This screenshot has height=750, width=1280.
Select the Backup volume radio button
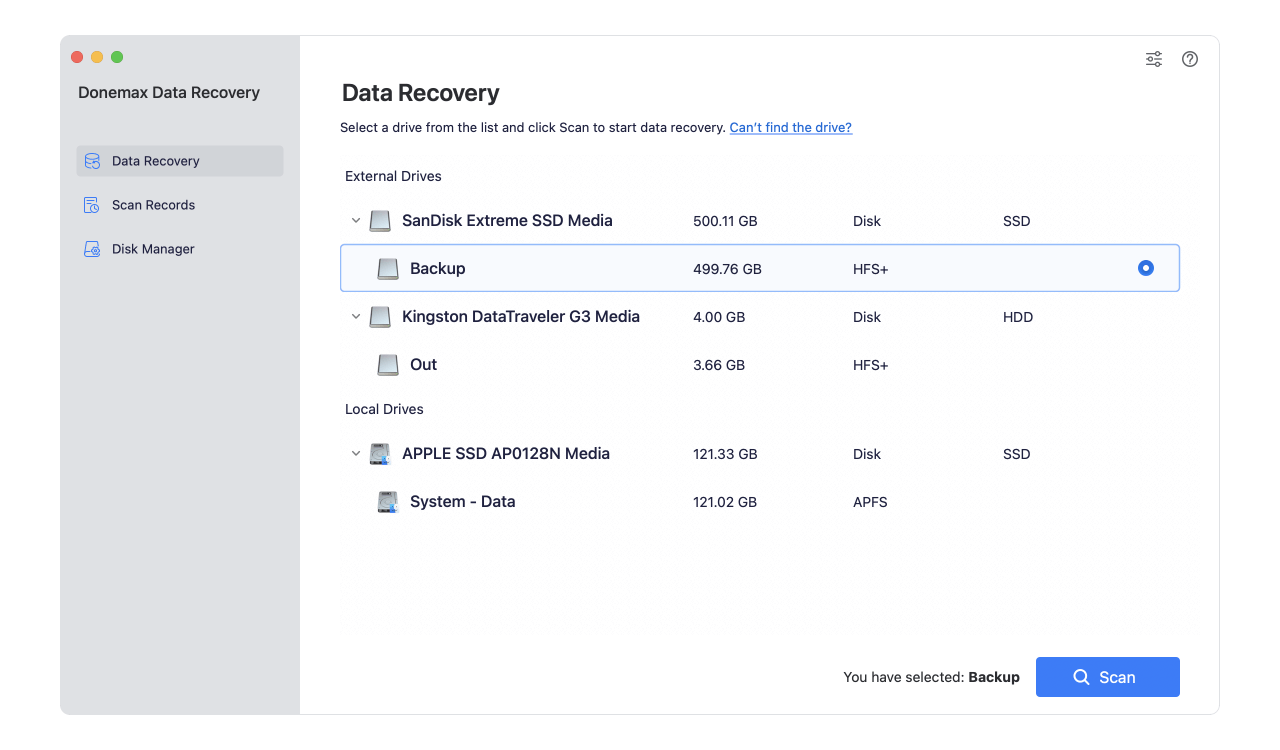coord(1144,268)
